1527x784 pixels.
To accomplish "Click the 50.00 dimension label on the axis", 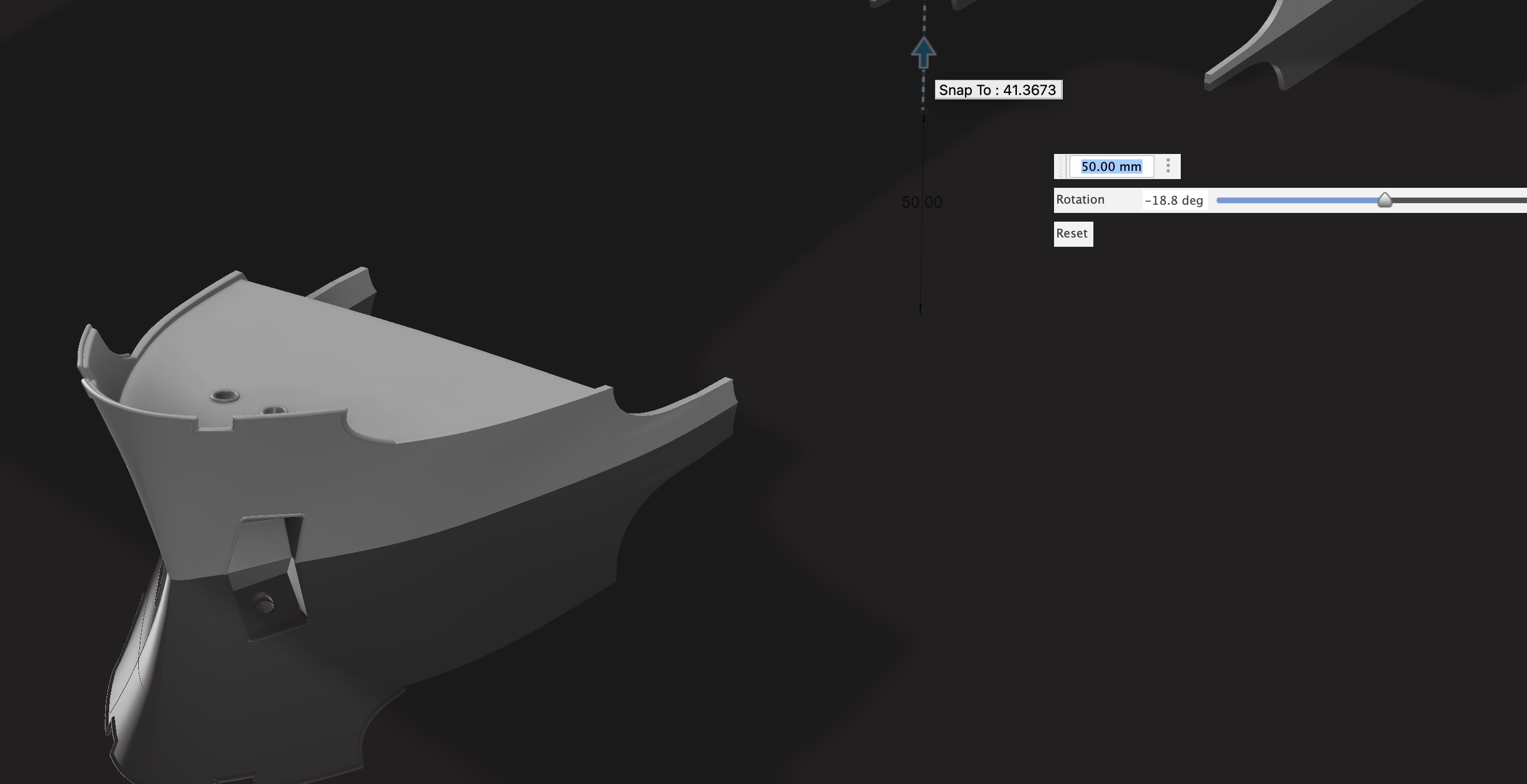I will [921, 202].
